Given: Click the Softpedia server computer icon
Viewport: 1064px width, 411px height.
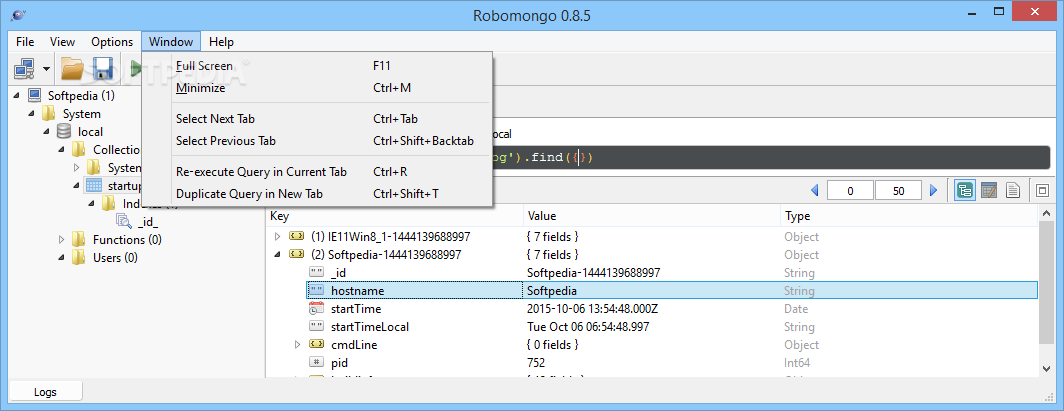Looking at the screenshot, I should coord(35,95).
